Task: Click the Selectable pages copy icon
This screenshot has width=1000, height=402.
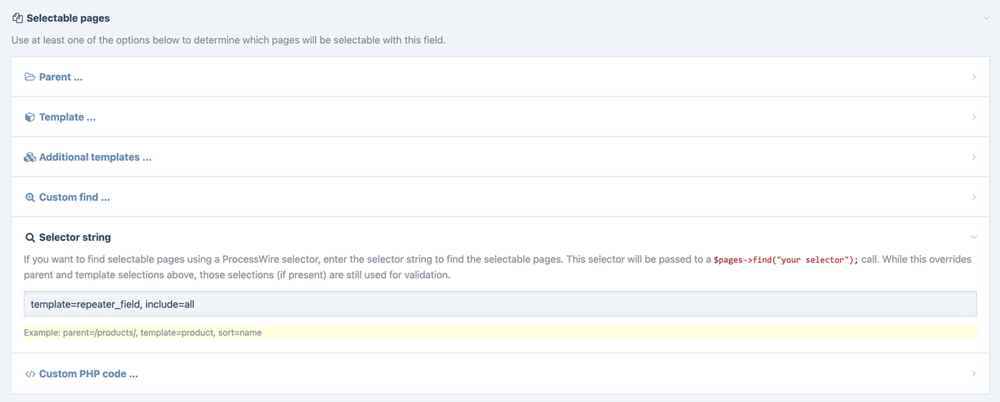Action: tap(18, 18)
